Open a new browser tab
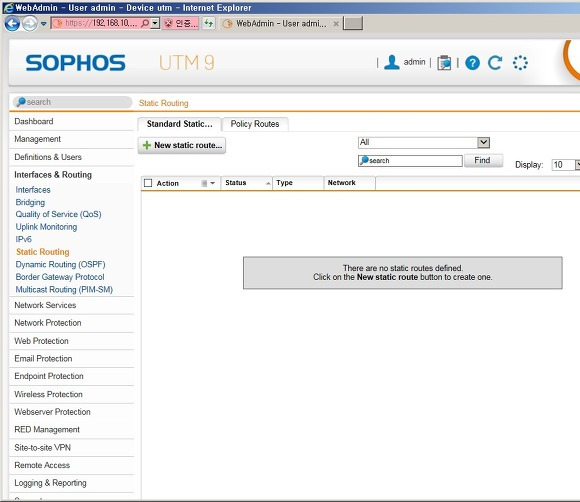The width and height of the screenshot is (580, 502). click(353, 23)
